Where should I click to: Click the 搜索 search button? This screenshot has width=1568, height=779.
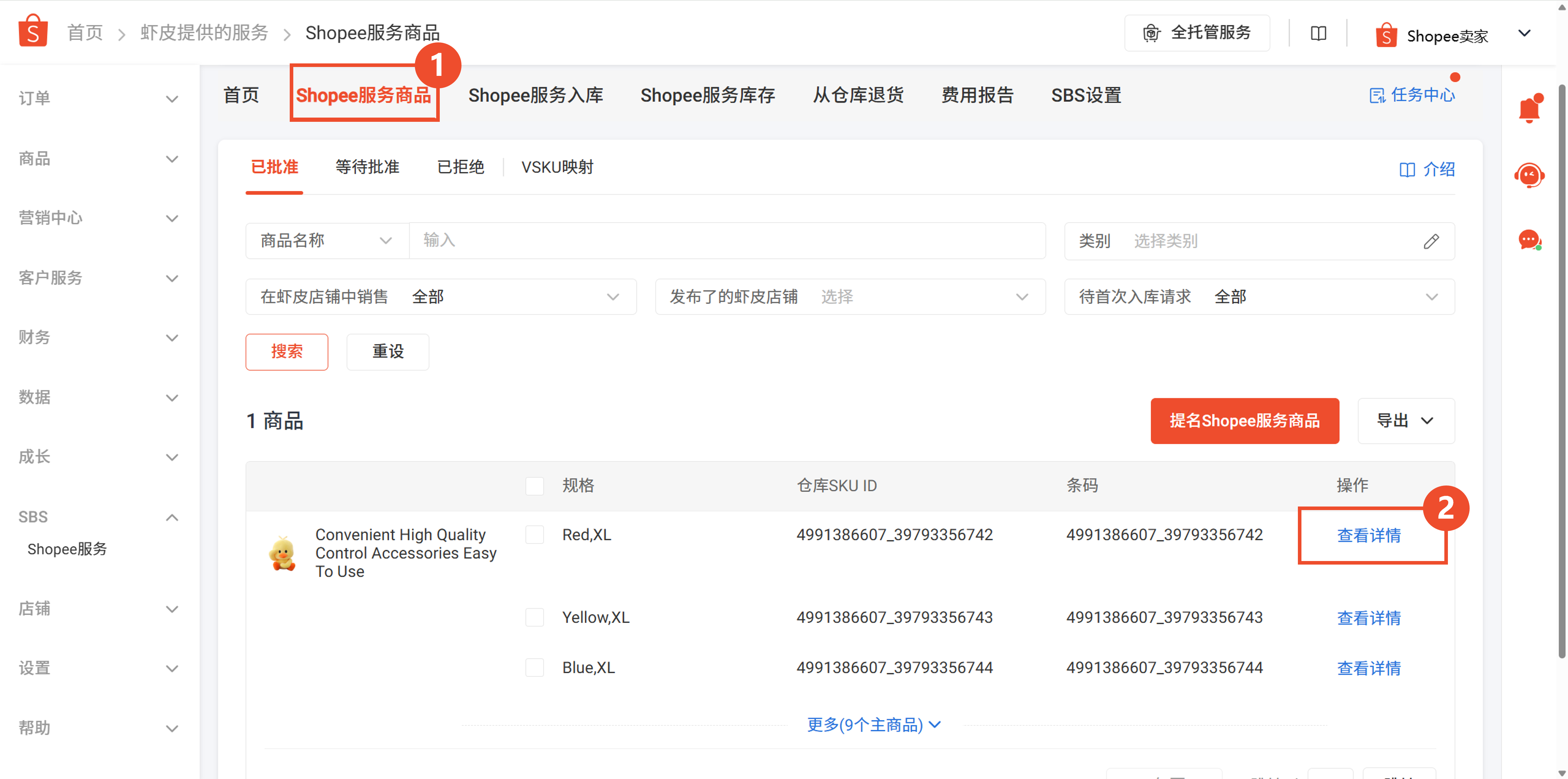(x=286, y=351)
